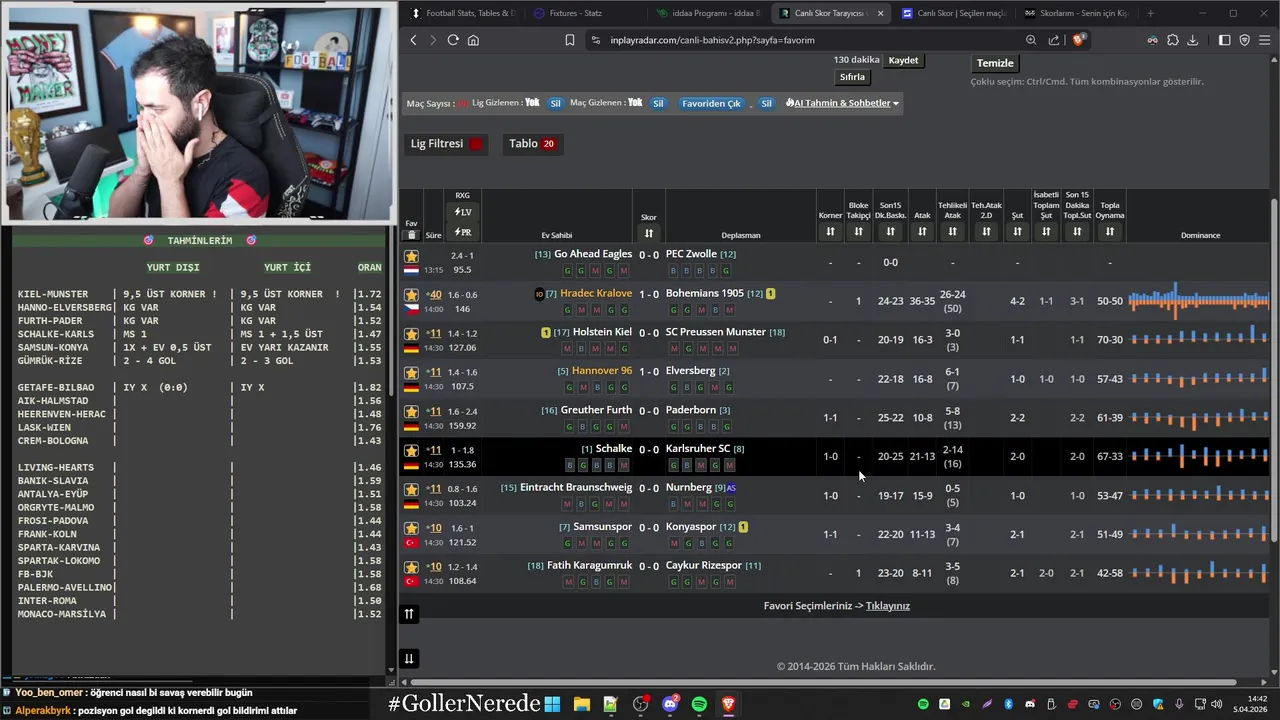
Task: Unfavorite the Greuther Furth match star
Action: tap(411, 411)
